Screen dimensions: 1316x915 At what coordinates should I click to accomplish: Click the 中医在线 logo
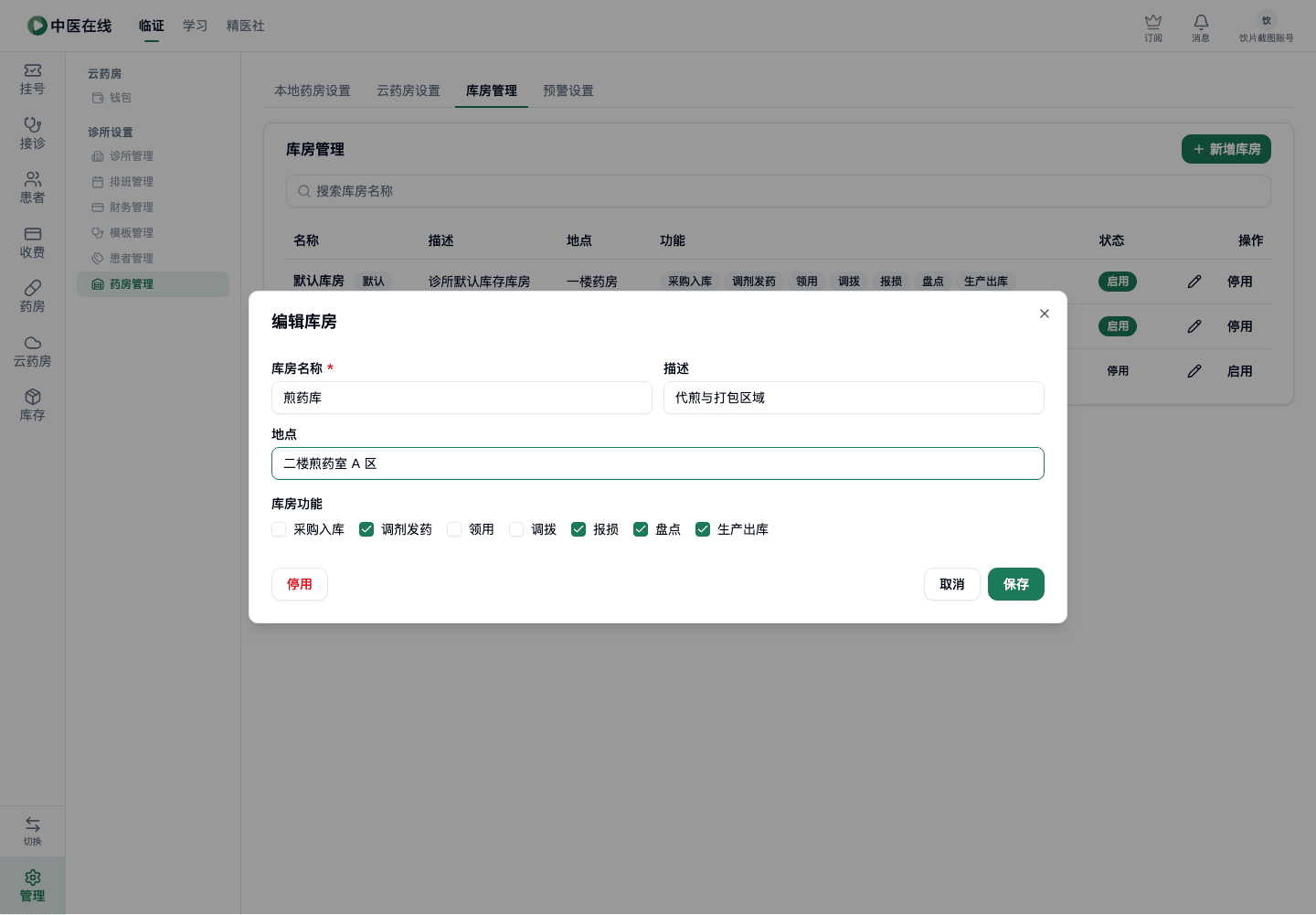click(69, 26)
